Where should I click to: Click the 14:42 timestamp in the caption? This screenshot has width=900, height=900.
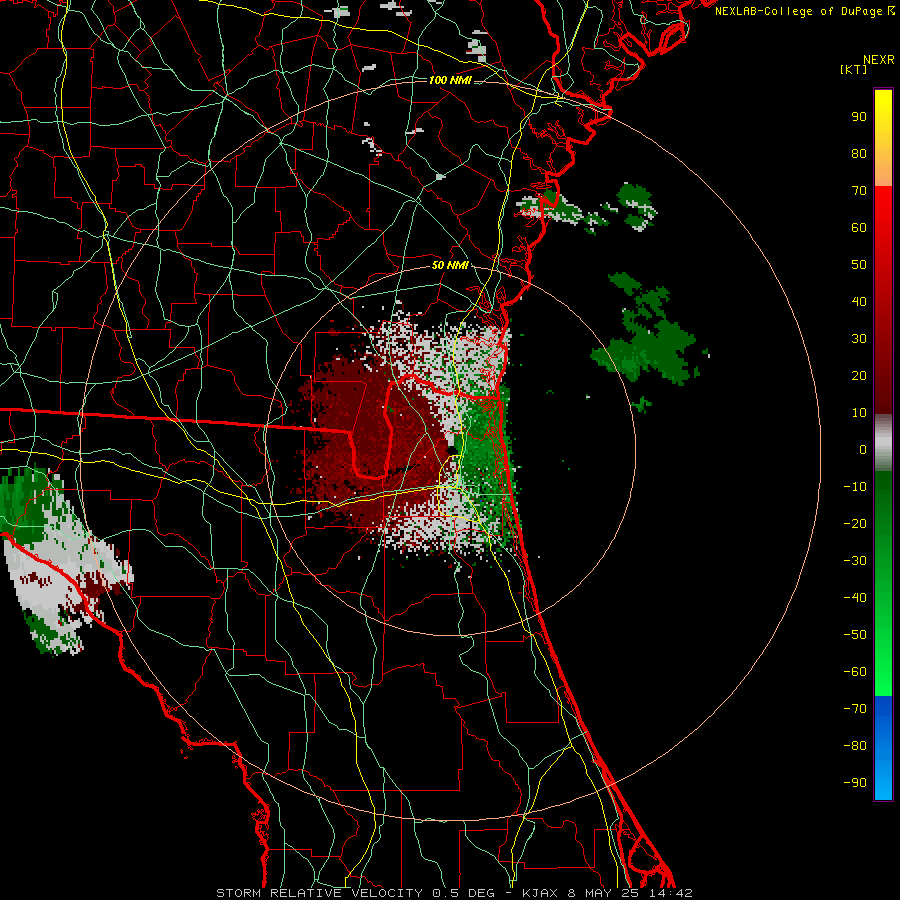tap(671, 893)
